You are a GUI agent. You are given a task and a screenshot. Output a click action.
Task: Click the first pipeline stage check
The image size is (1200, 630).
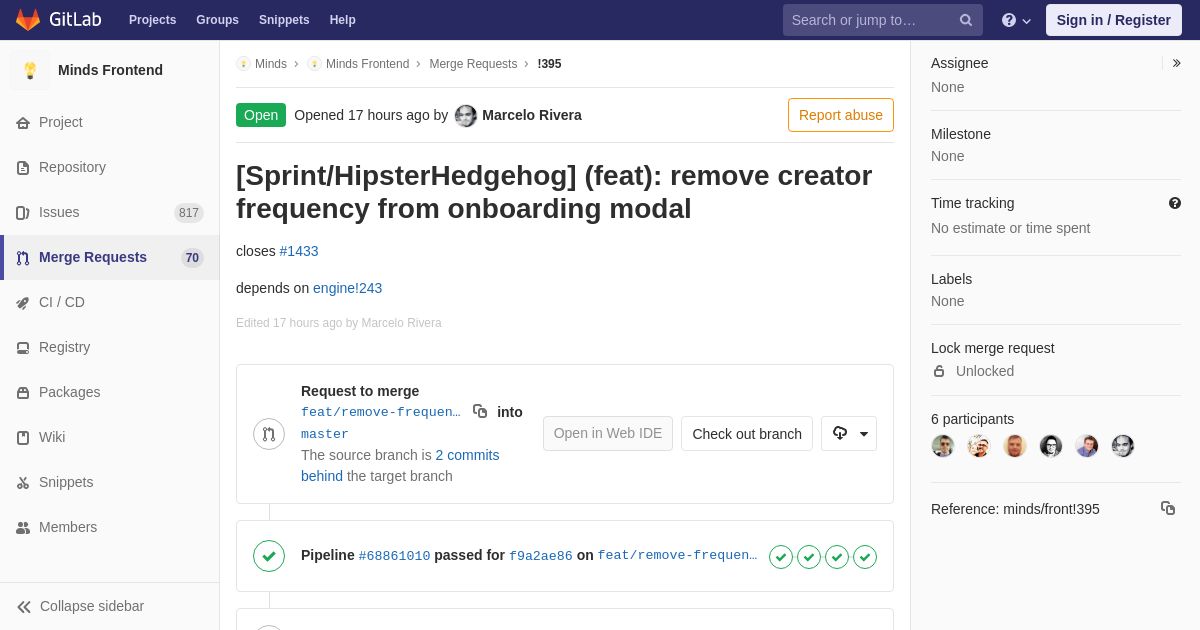[781, 557]
